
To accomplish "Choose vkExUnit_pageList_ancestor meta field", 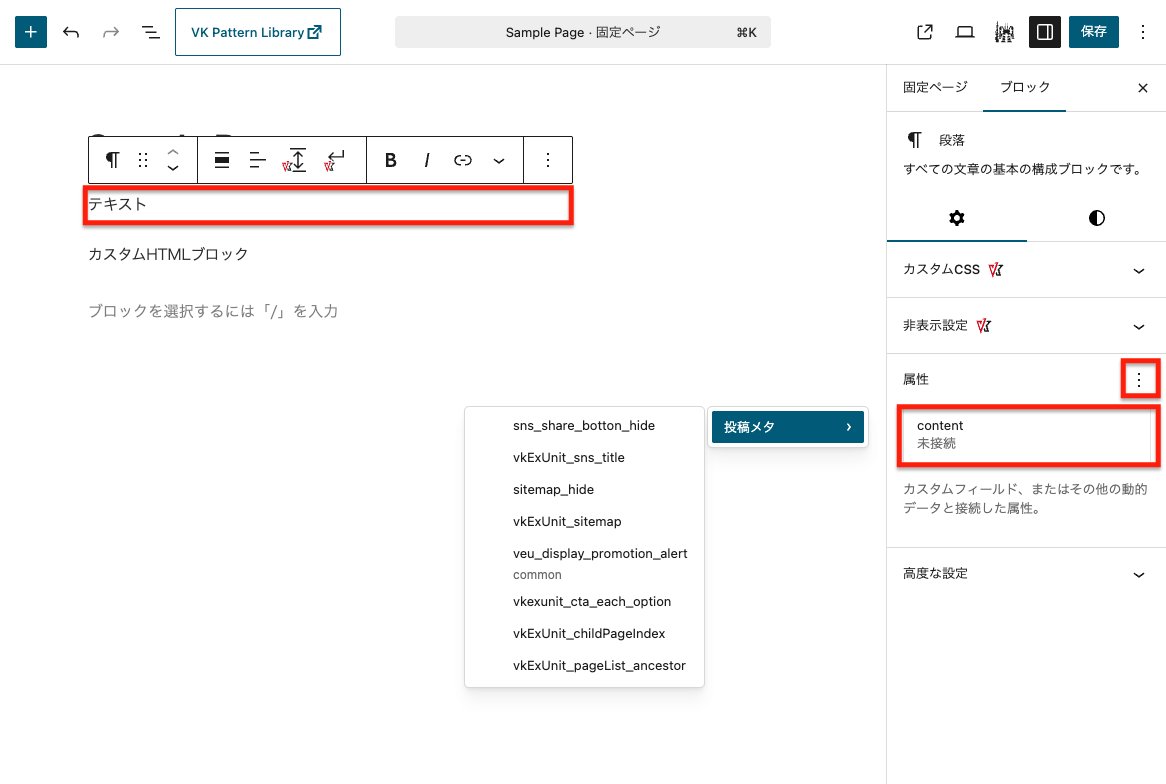I will point(584,666).
